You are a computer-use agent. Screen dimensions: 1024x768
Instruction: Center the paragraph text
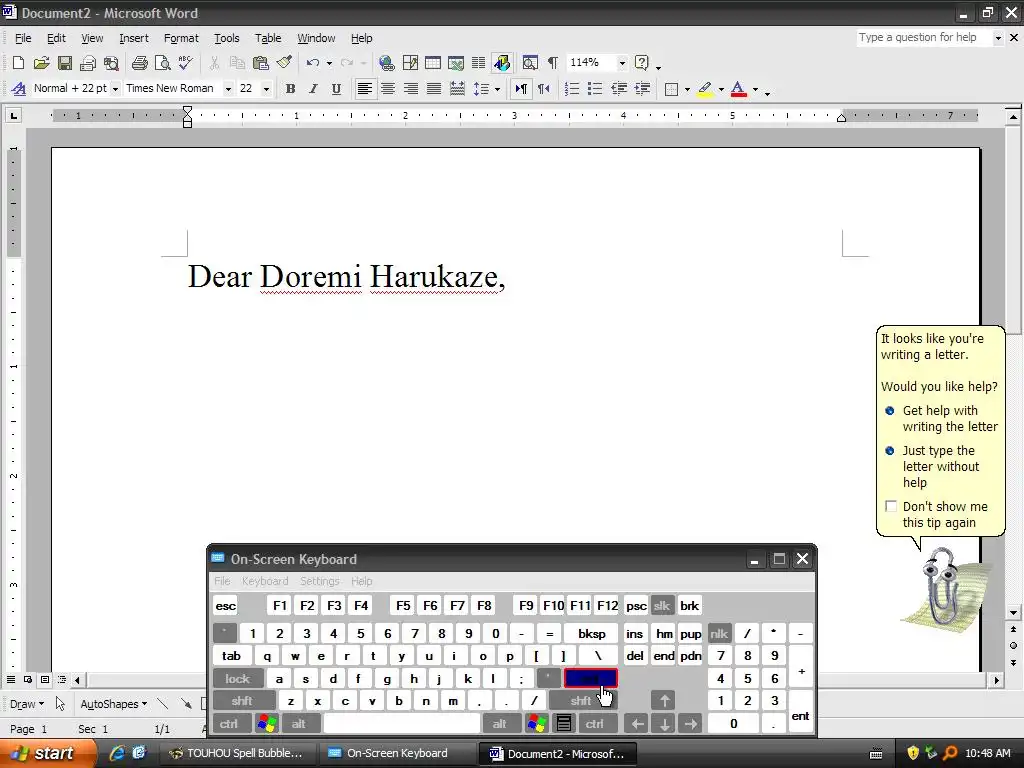coord(388,89)
